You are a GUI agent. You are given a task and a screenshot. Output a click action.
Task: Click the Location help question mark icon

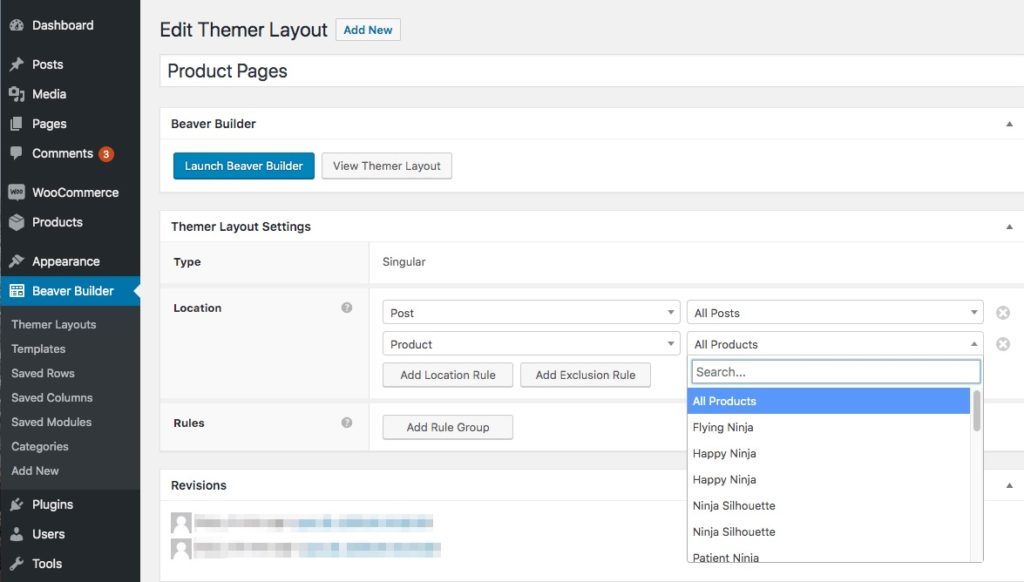point(348,308)
